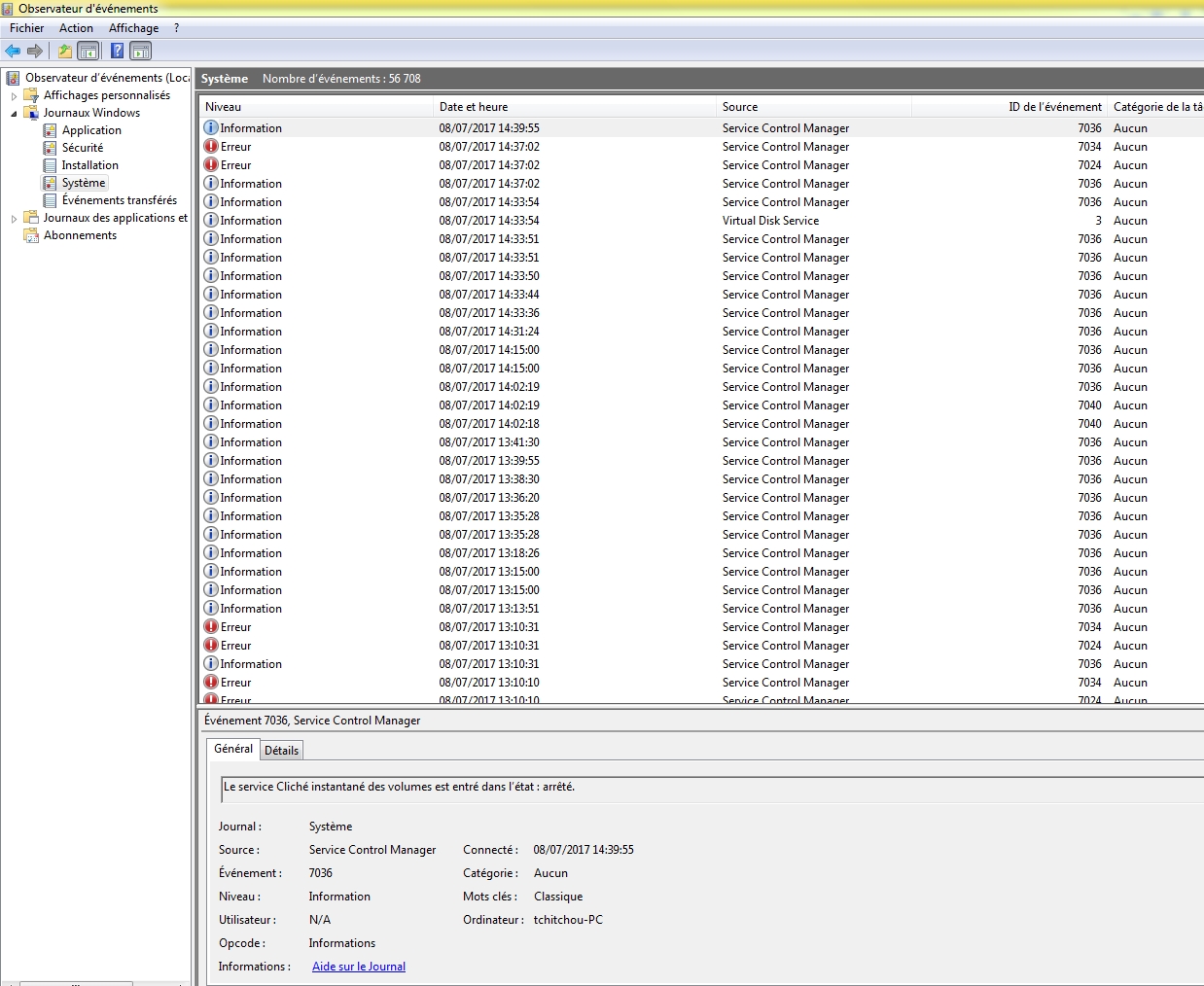This screenshot has height=986, width=1204.
Task: Open the Fichier menu
Action: [x=27, y=28]
